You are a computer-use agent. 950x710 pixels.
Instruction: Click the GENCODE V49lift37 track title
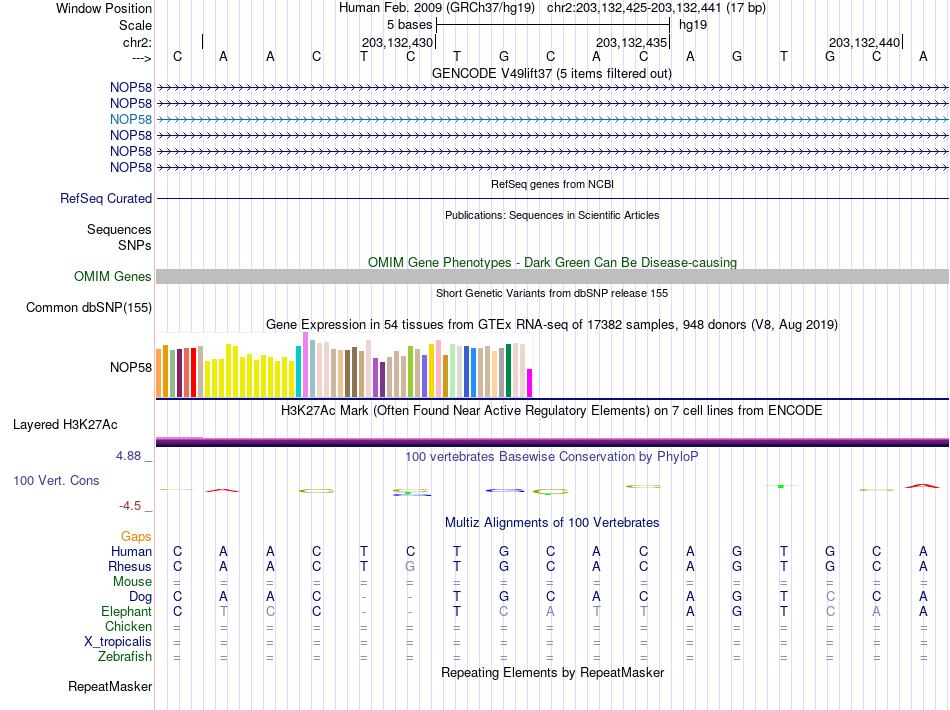click(x=552, y=73)
